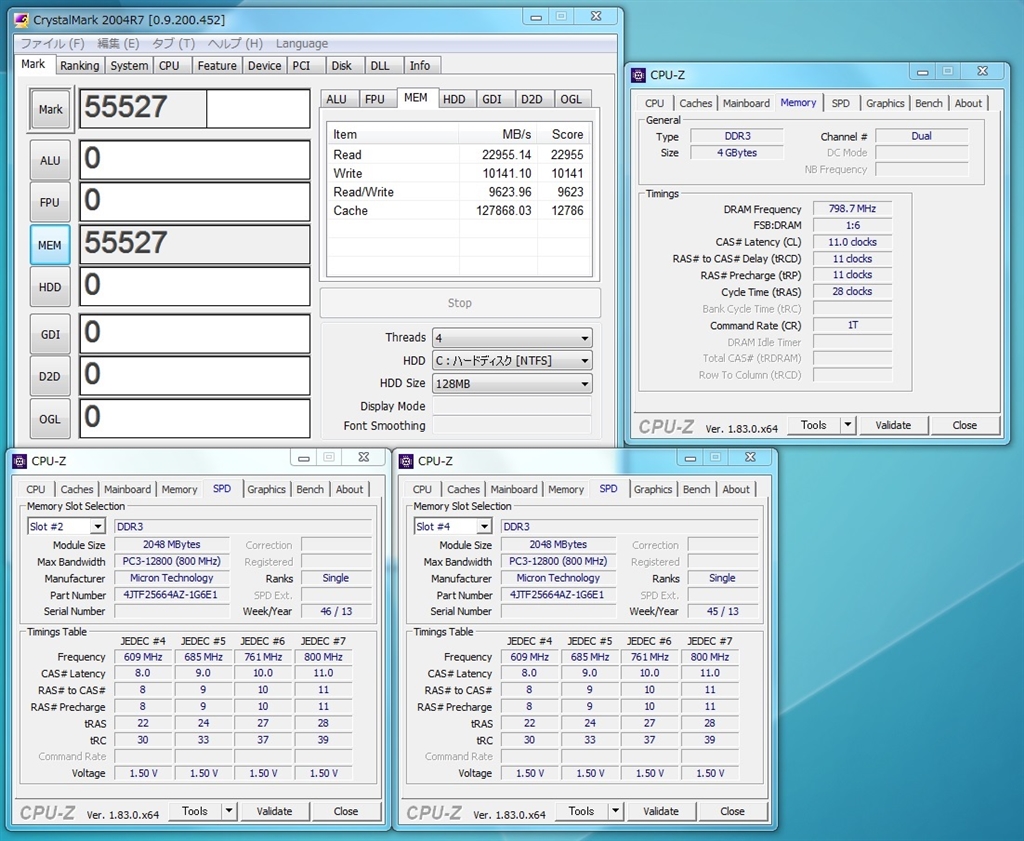Image resolution: width=1024 pixels, height=841 pixels.
Task: Open the ファイル (F) menu
Action: click(52, 44)
